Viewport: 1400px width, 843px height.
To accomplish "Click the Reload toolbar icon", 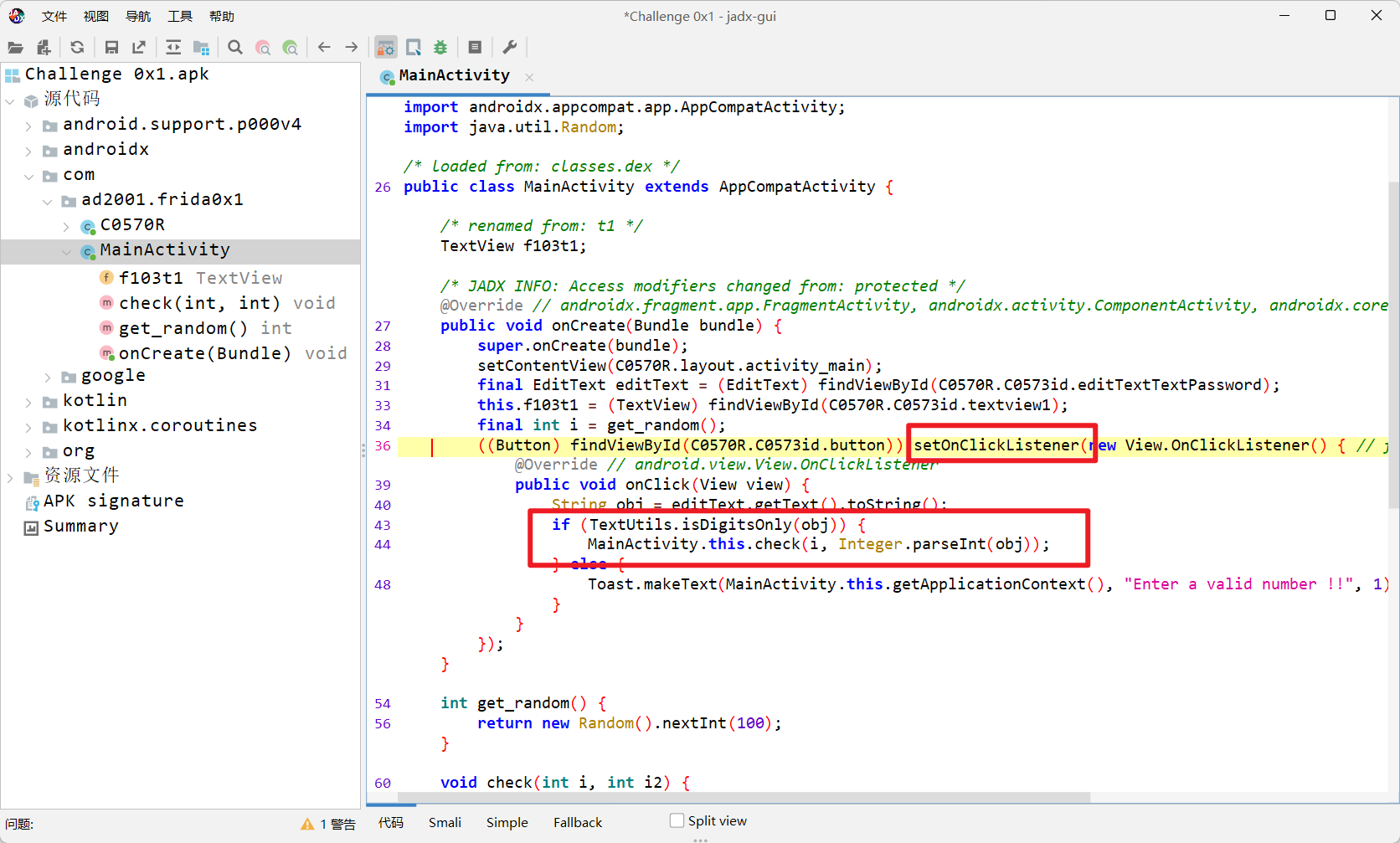I will pyautogui.click(x=77, y=48).
